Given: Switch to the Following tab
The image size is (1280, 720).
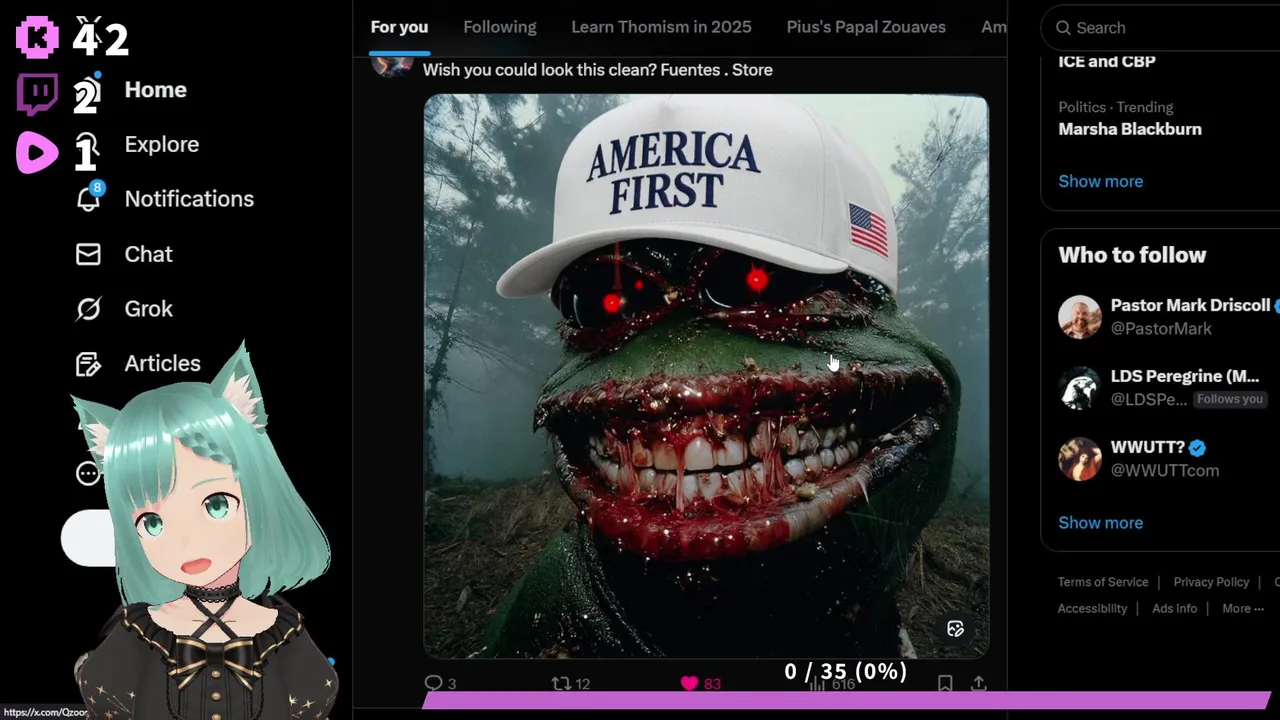Looking at the screenshot, I should (499, 27).
